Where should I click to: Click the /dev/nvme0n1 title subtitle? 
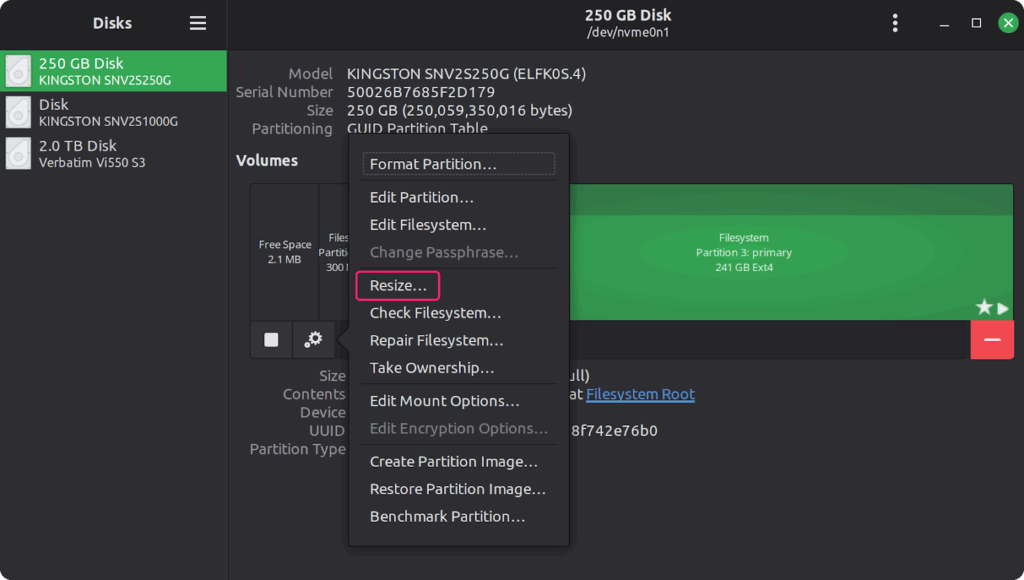pos(628,33)
